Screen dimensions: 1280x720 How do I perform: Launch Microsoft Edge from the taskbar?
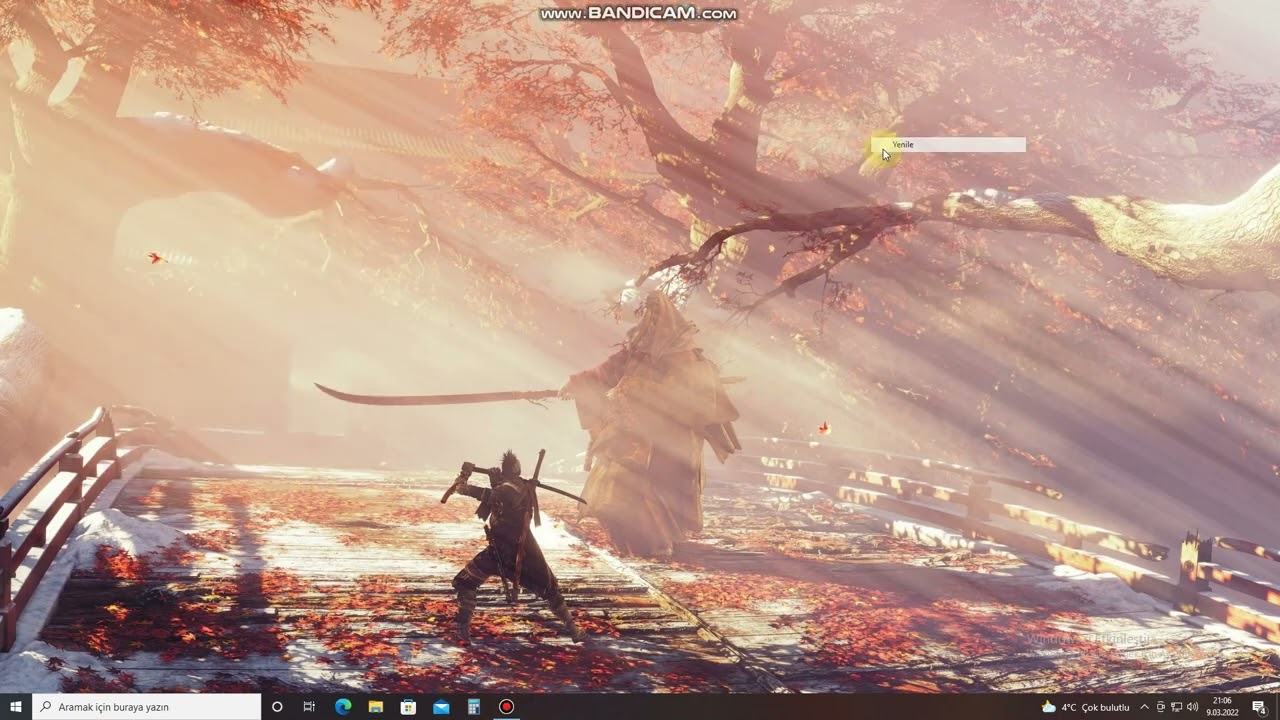tap(343, 707)
